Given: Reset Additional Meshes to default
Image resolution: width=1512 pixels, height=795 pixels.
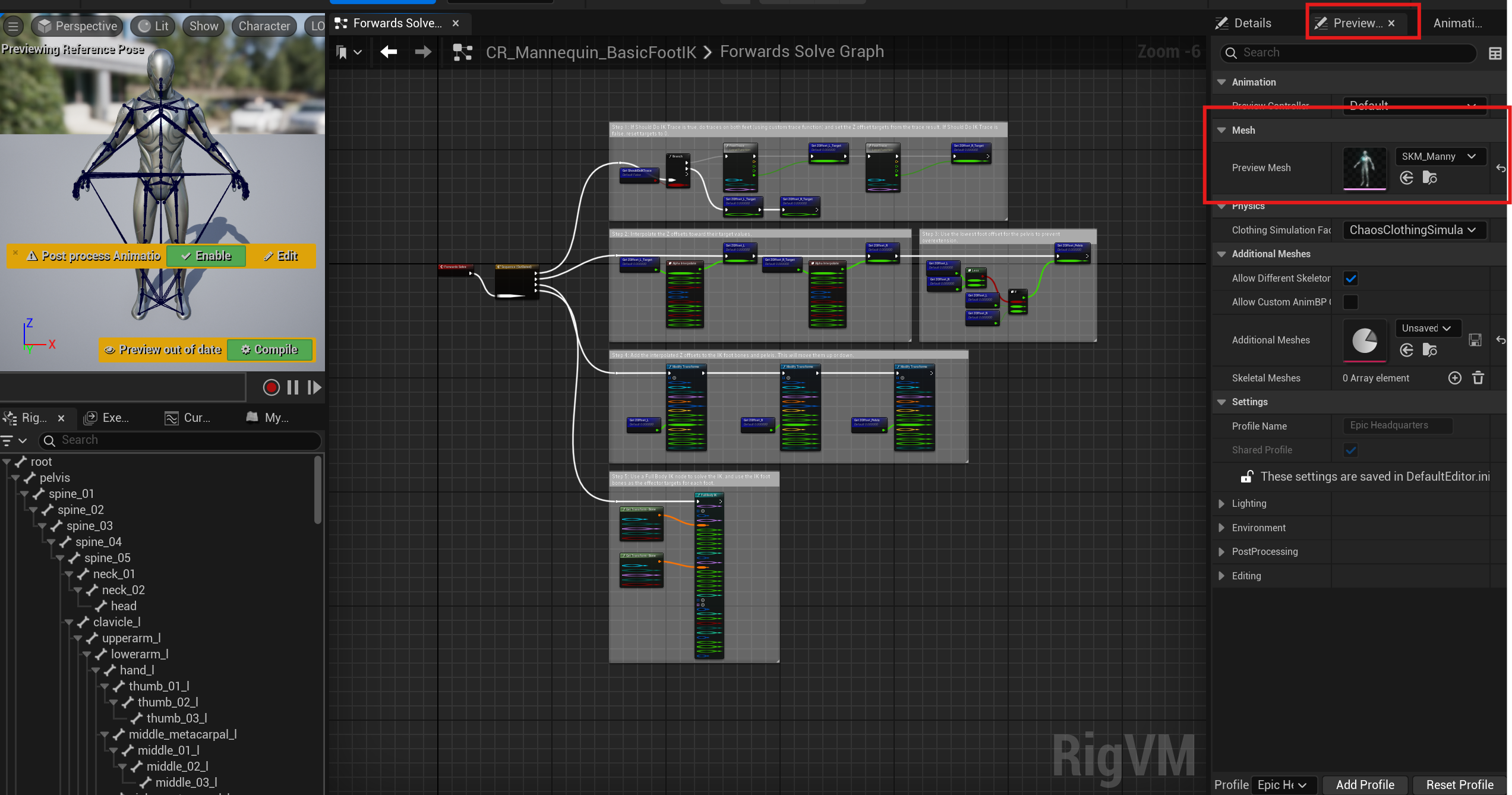Looking at the screenshot, I should click(x=1501, y=340).
